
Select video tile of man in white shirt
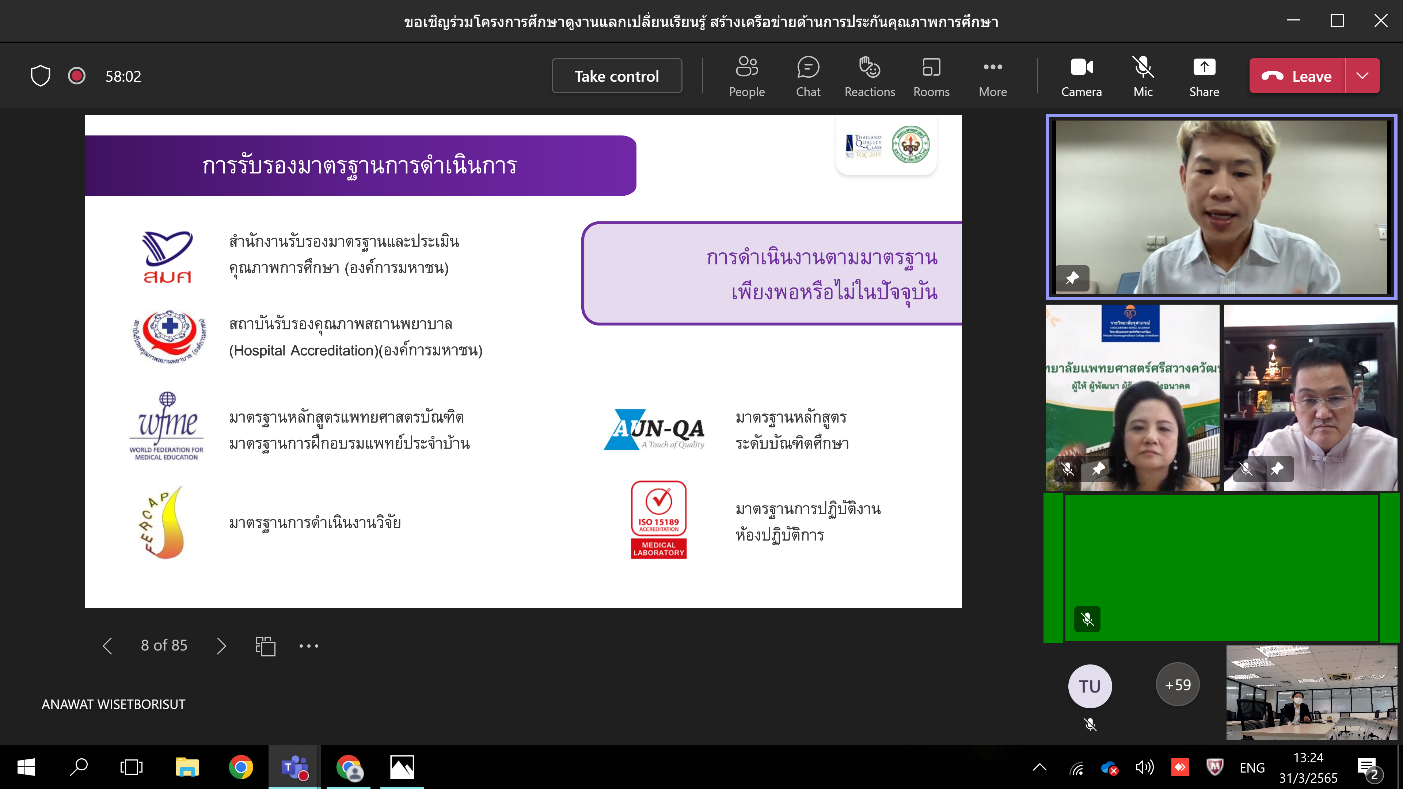pyautogui.click(x=1310, y=398)
